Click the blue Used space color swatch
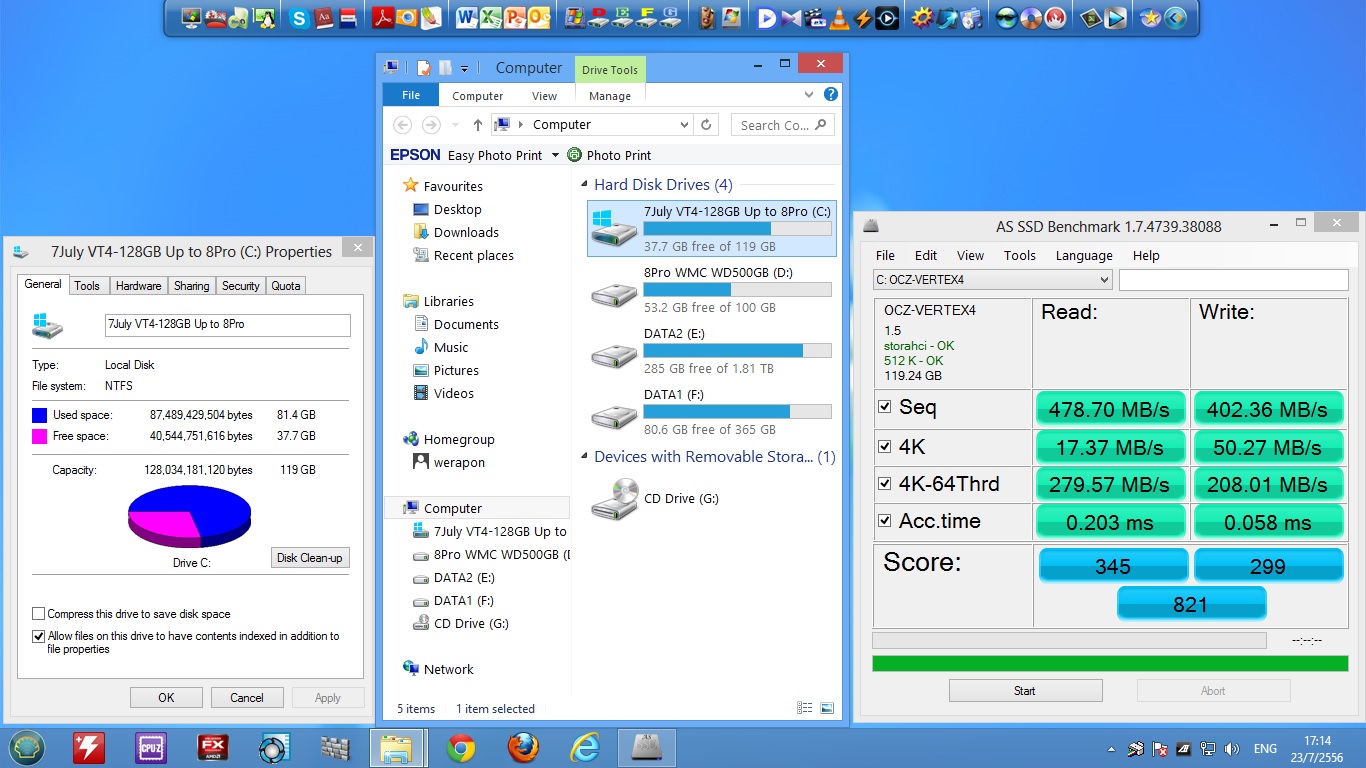 click(40, 415)
